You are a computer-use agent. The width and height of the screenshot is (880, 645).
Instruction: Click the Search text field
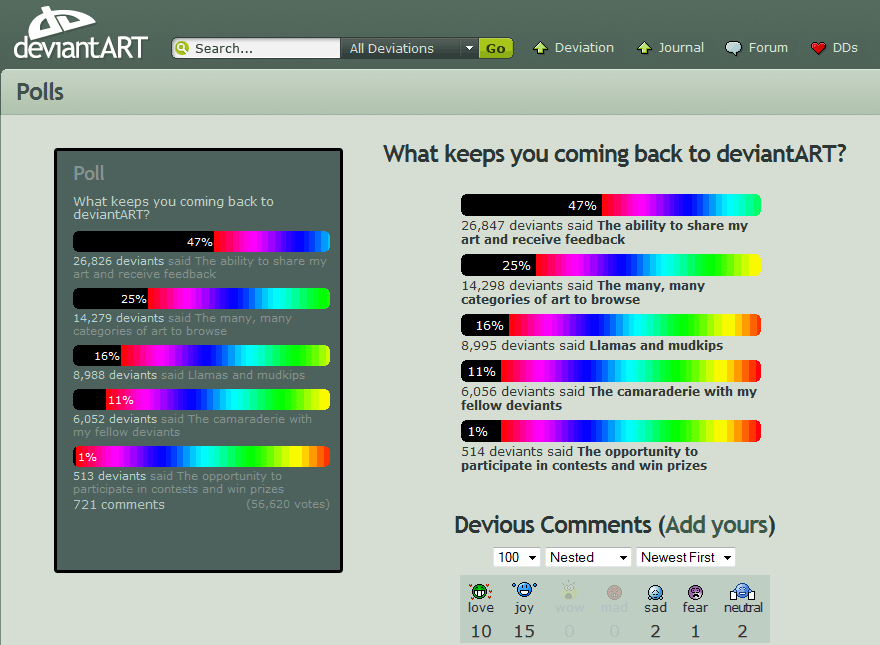click(x=256, y=48)
